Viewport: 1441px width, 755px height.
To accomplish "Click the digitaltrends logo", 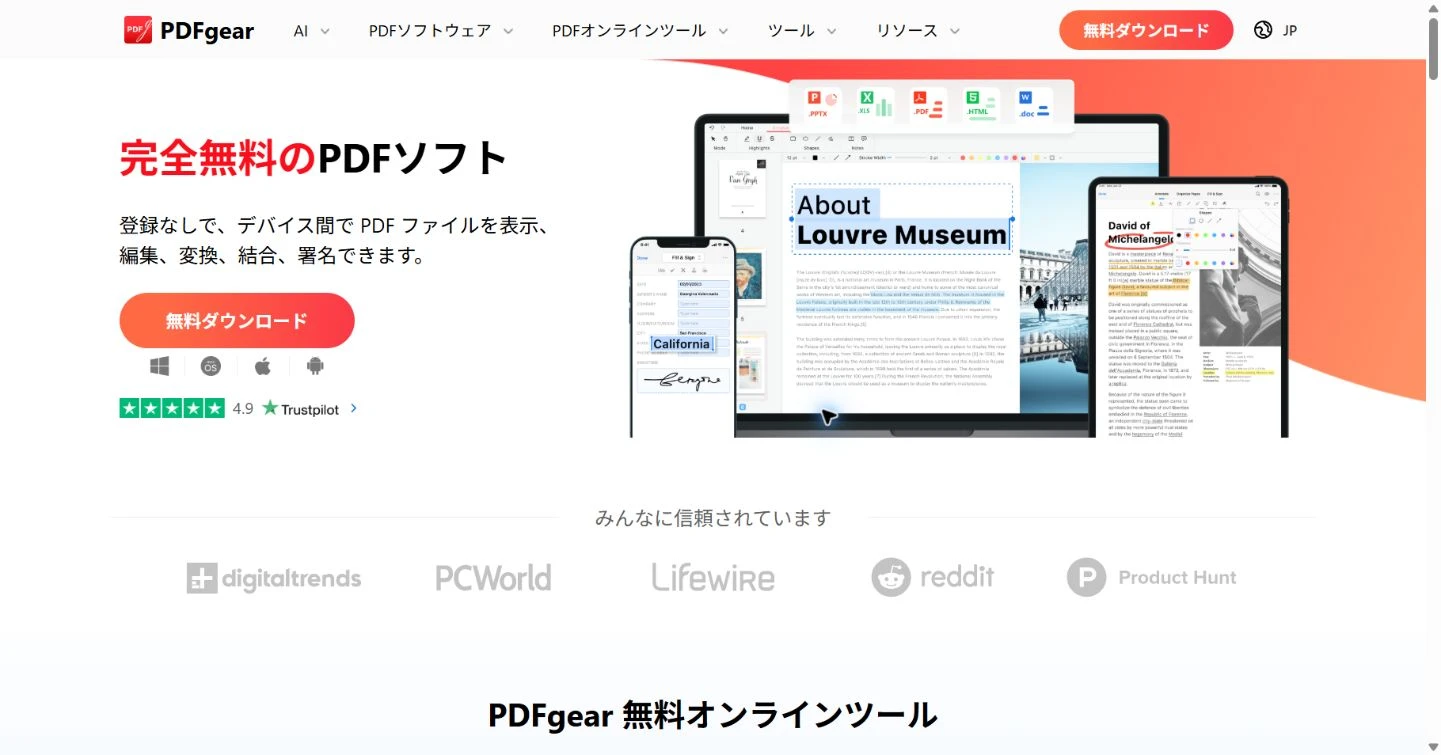I will coord(274,578).
